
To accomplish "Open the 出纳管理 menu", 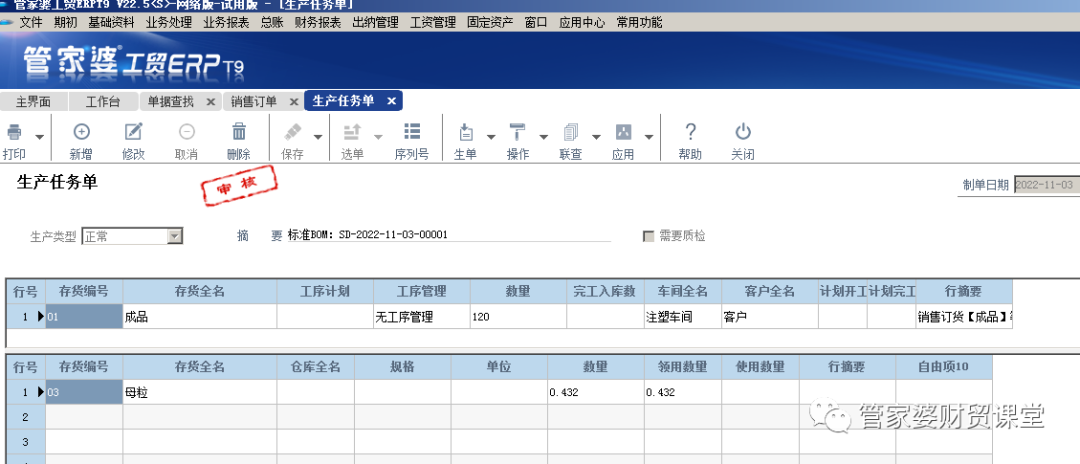I will coord(375,22).
